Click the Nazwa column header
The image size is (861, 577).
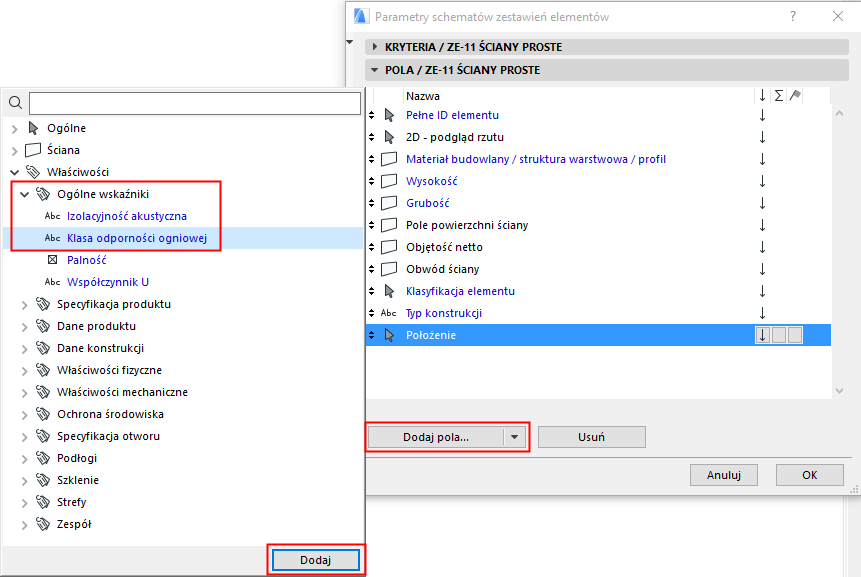pyautogui.click(x=423, y=96)
